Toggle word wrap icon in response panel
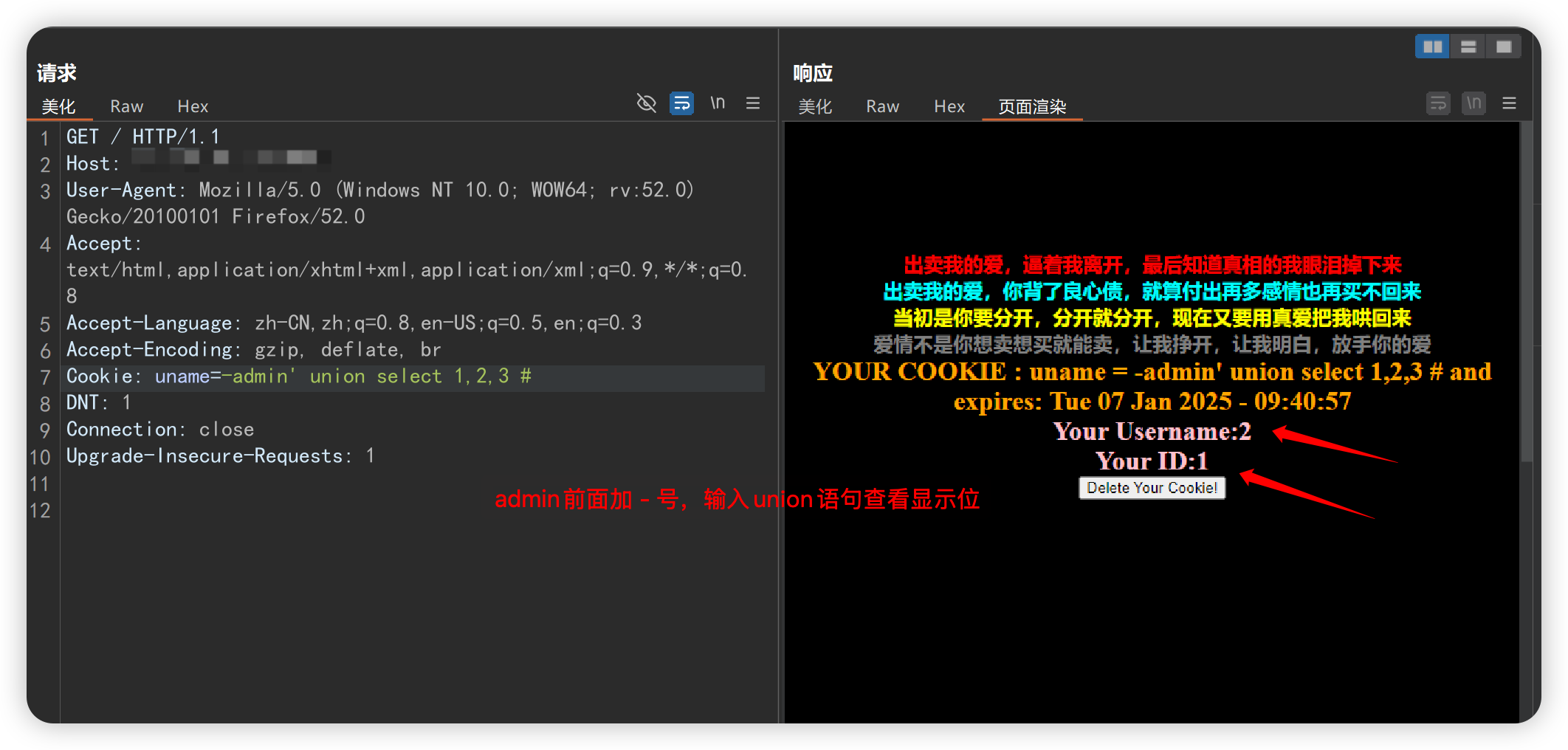 point(1438,103)
